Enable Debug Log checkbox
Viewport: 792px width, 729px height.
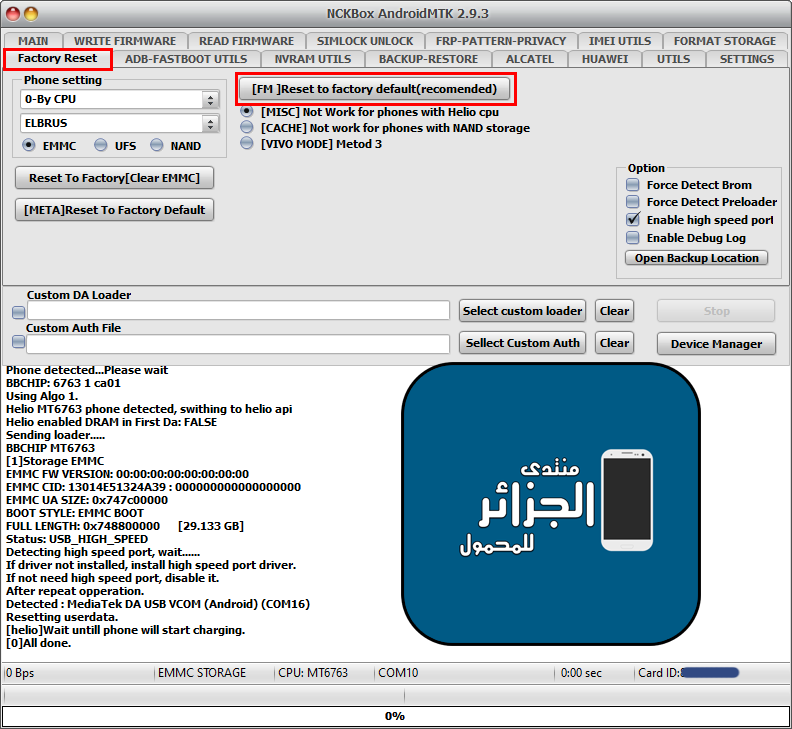(x=632, y=238)
